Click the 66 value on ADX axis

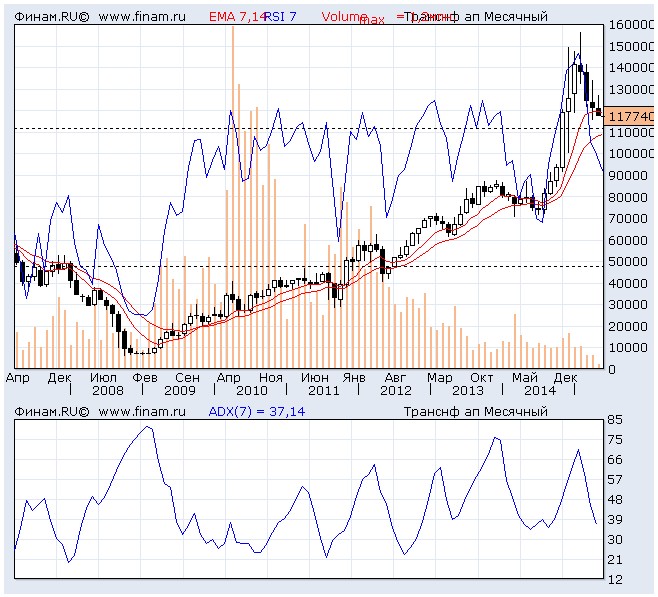pyautogui.click(x=615, y=460)
